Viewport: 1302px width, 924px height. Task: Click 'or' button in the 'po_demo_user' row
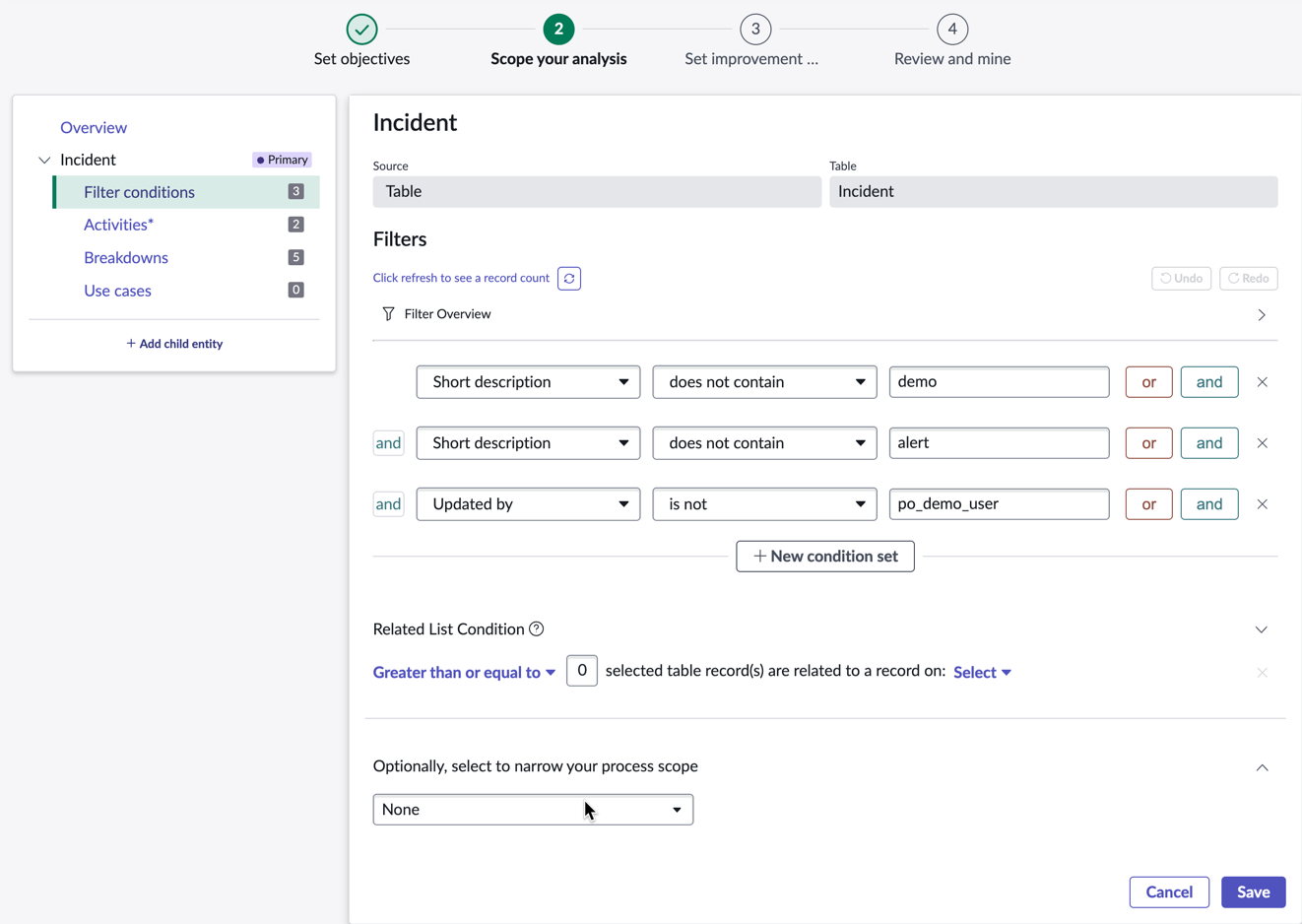click(1148, 504)
